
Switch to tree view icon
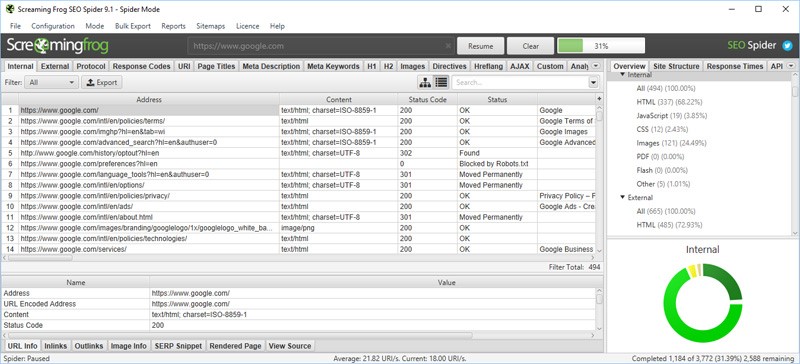click(x=424, y=82)
